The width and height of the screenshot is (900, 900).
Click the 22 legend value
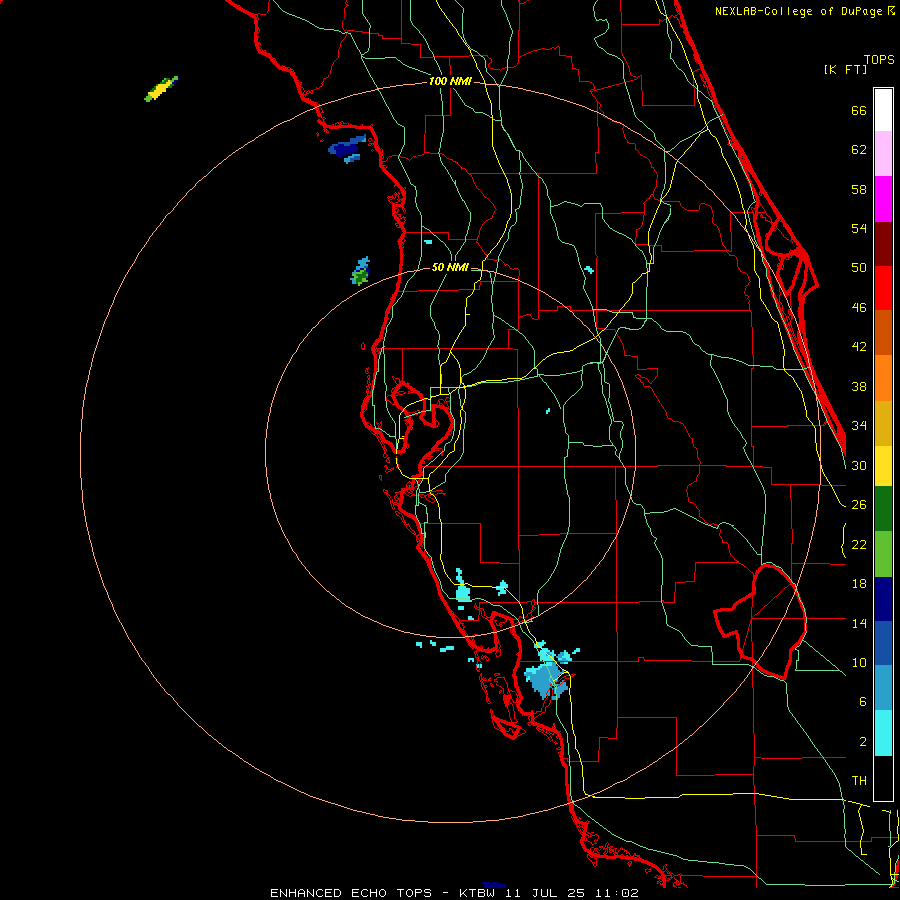pos(859,544)
